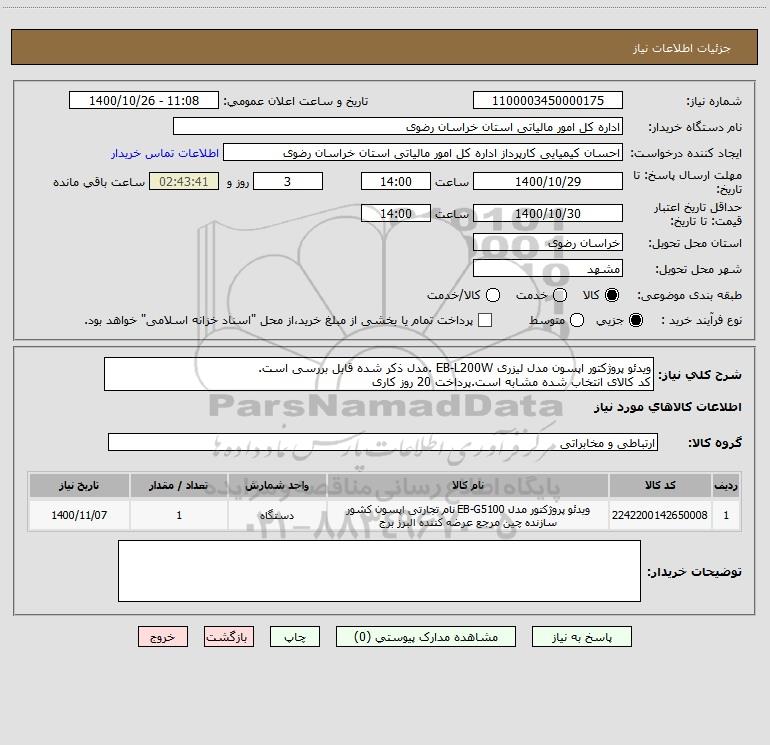Image resolution: width=770 pixels, height=745 pixels.
Task: Click the نام دستگاه خریدار field
Action: pyautogui.click(x=398, y=126)
